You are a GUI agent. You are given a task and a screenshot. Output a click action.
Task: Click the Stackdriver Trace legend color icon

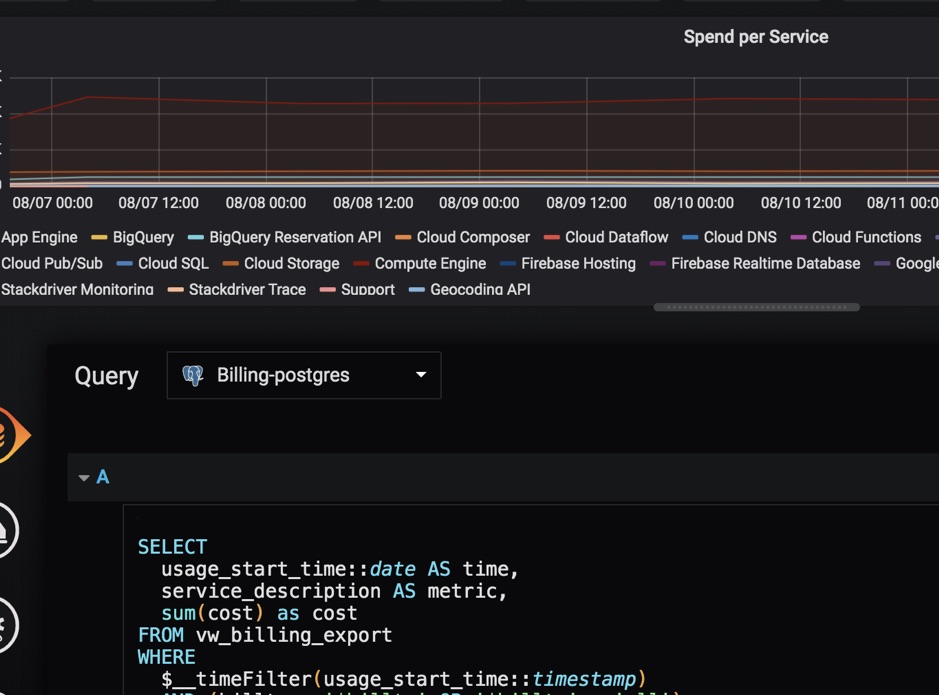click(x=175, y=290)
